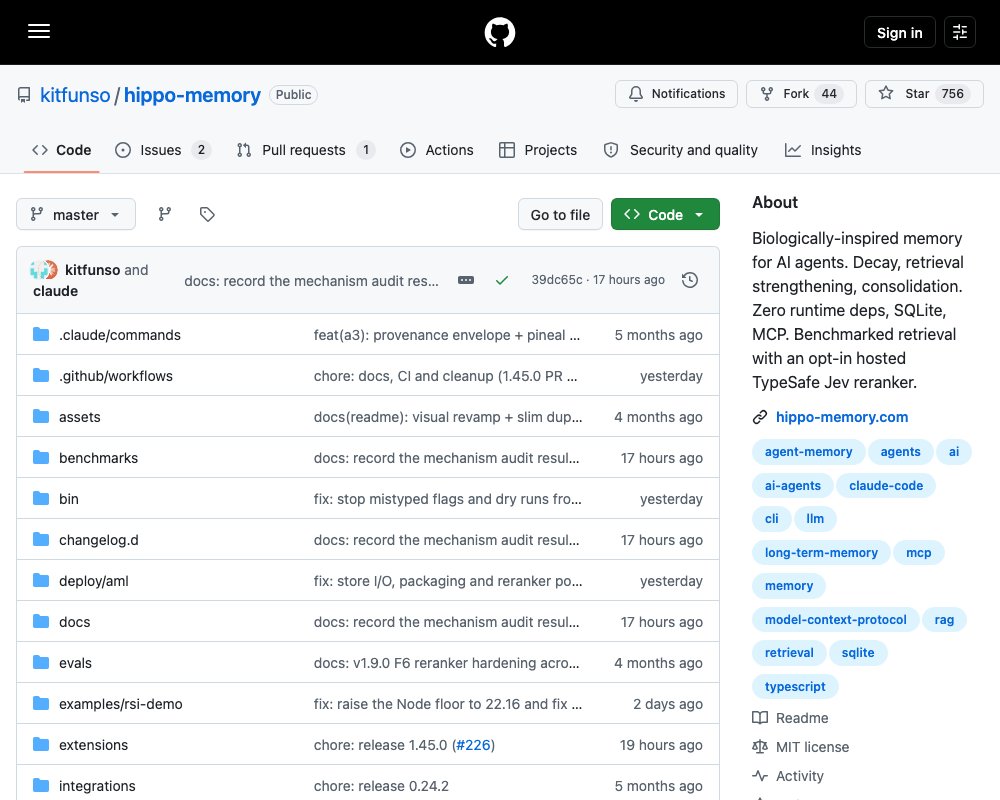Select the cli topic tag

772,519
